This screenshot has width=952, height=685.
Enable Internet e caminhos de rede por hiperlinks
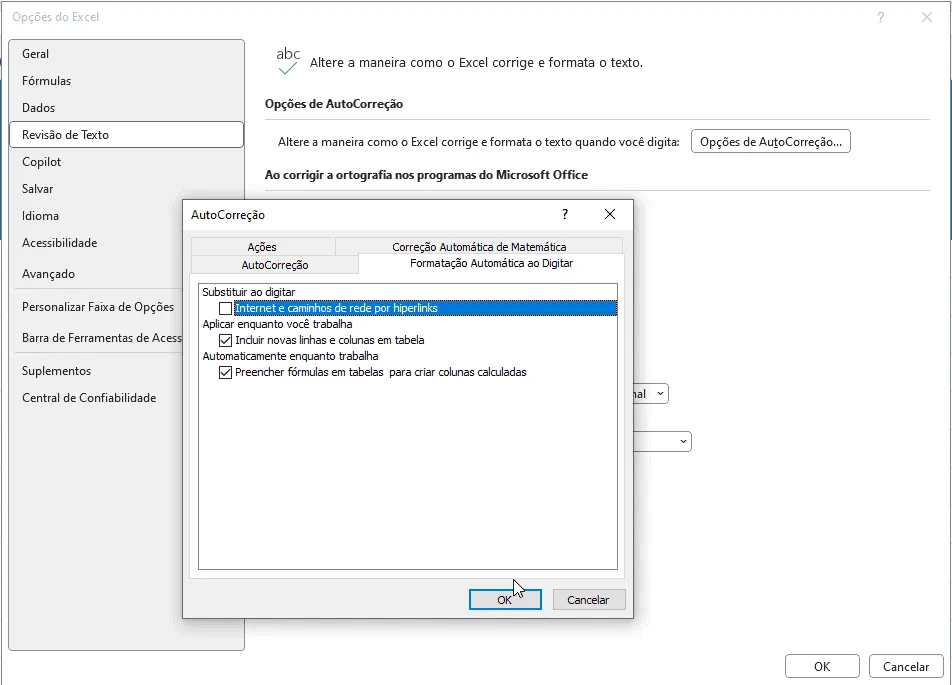pos(225,308)
